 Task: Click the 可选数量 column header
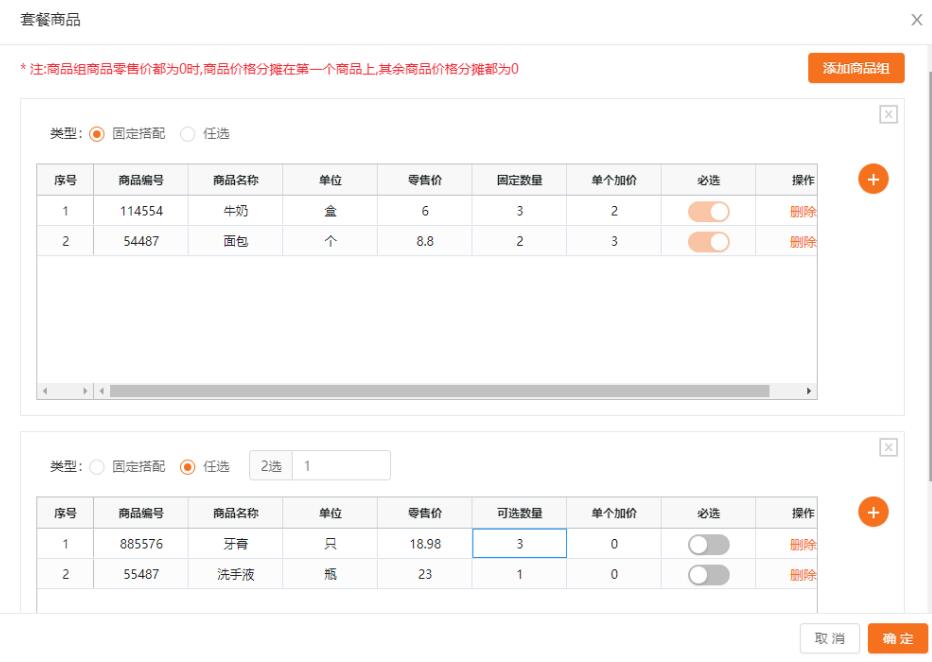coord(519,513)
